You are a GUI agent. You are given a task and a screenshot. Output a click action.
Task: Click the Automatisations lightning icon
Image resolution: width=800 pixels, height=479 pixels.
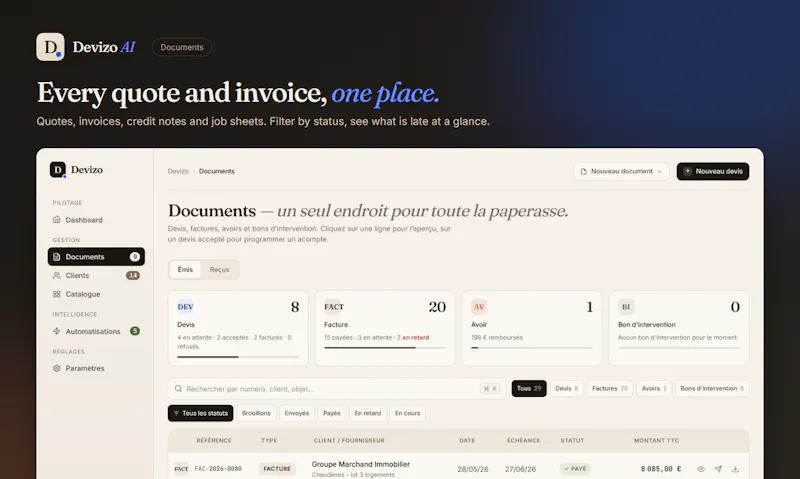click(x=57, y=331)
